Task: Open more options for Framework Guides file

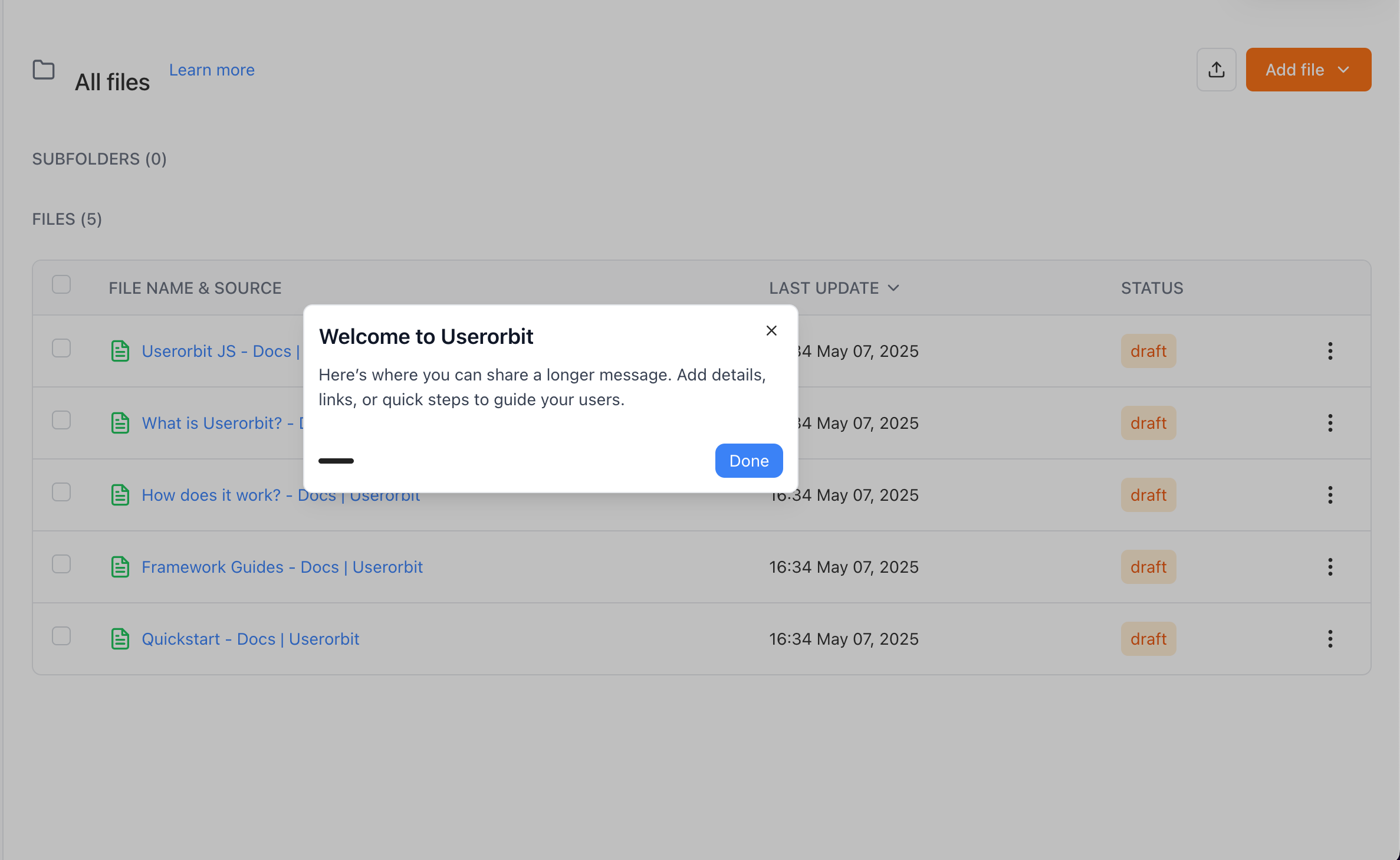Action: (x=1330, y=567)
